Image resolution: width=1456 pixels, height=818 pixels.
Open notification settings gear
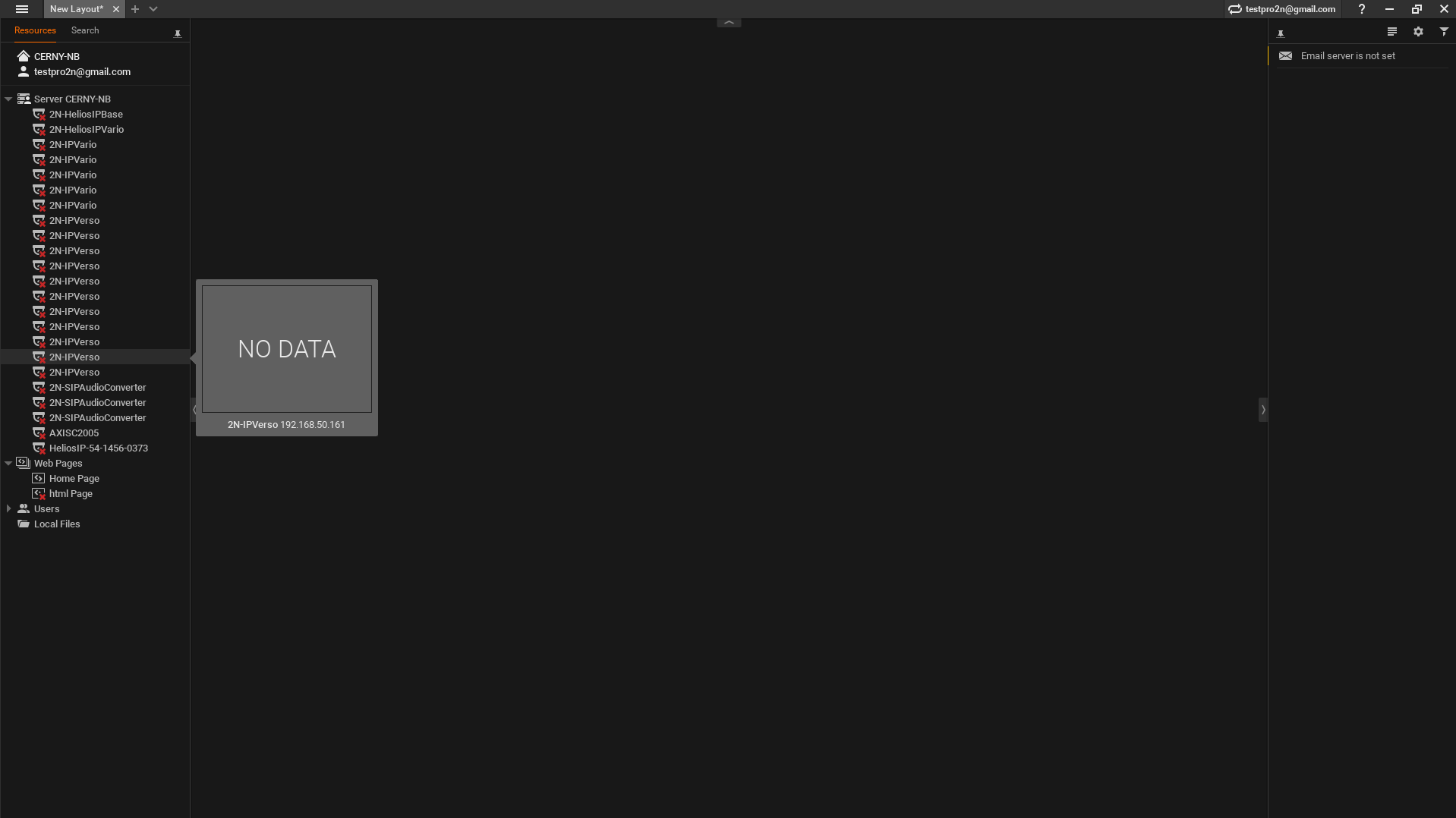point(1418,32)
